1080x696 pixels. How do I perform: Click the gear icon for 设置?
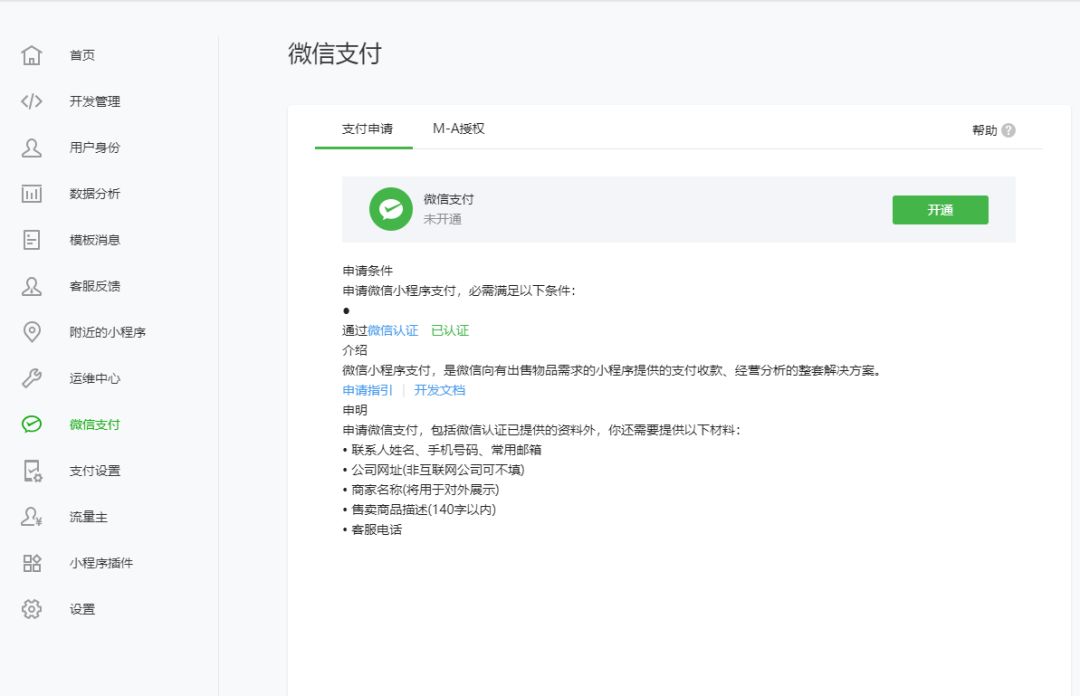click(32, 609)
